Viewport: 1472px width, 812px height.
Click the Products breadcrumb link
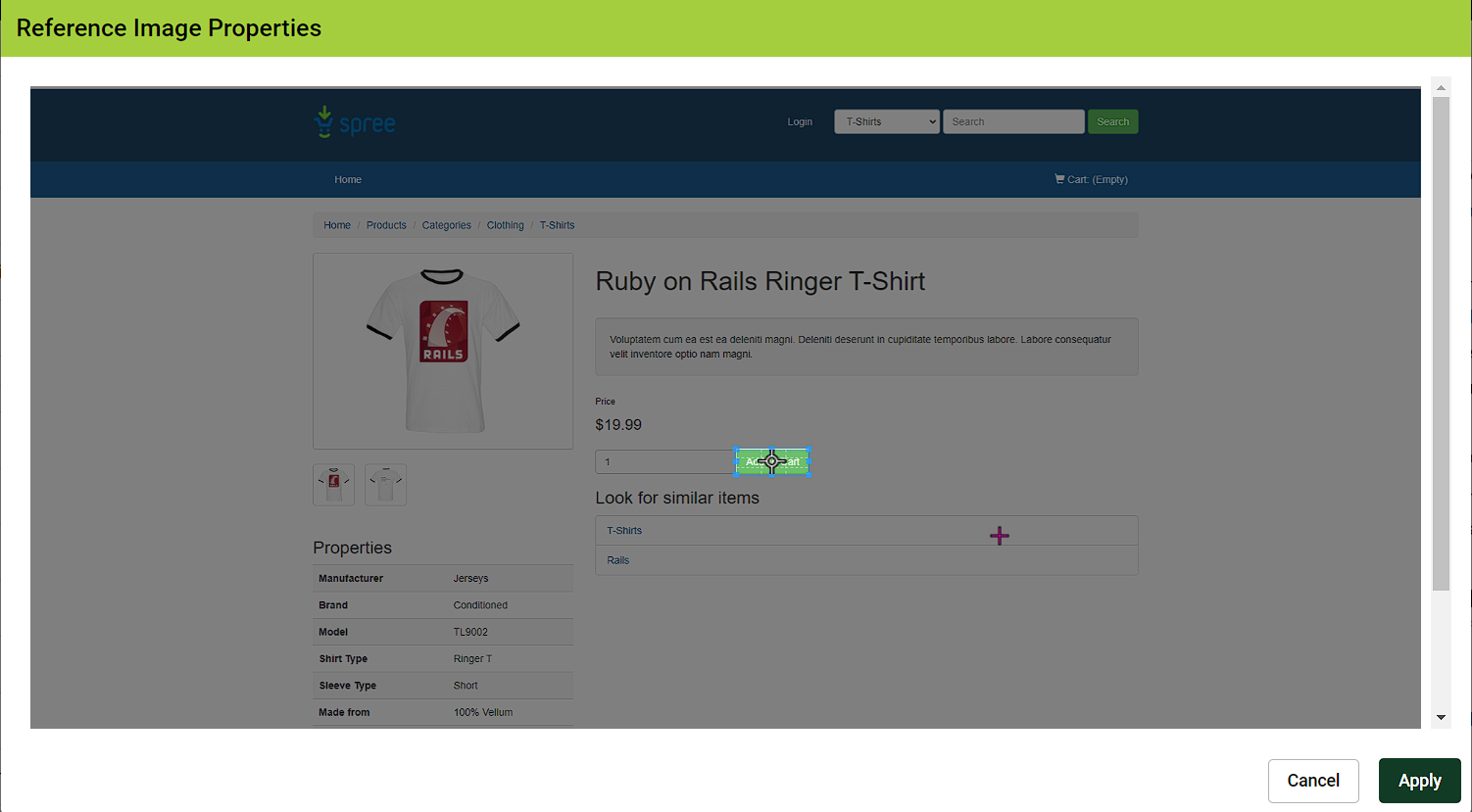(x=386, y=225)
